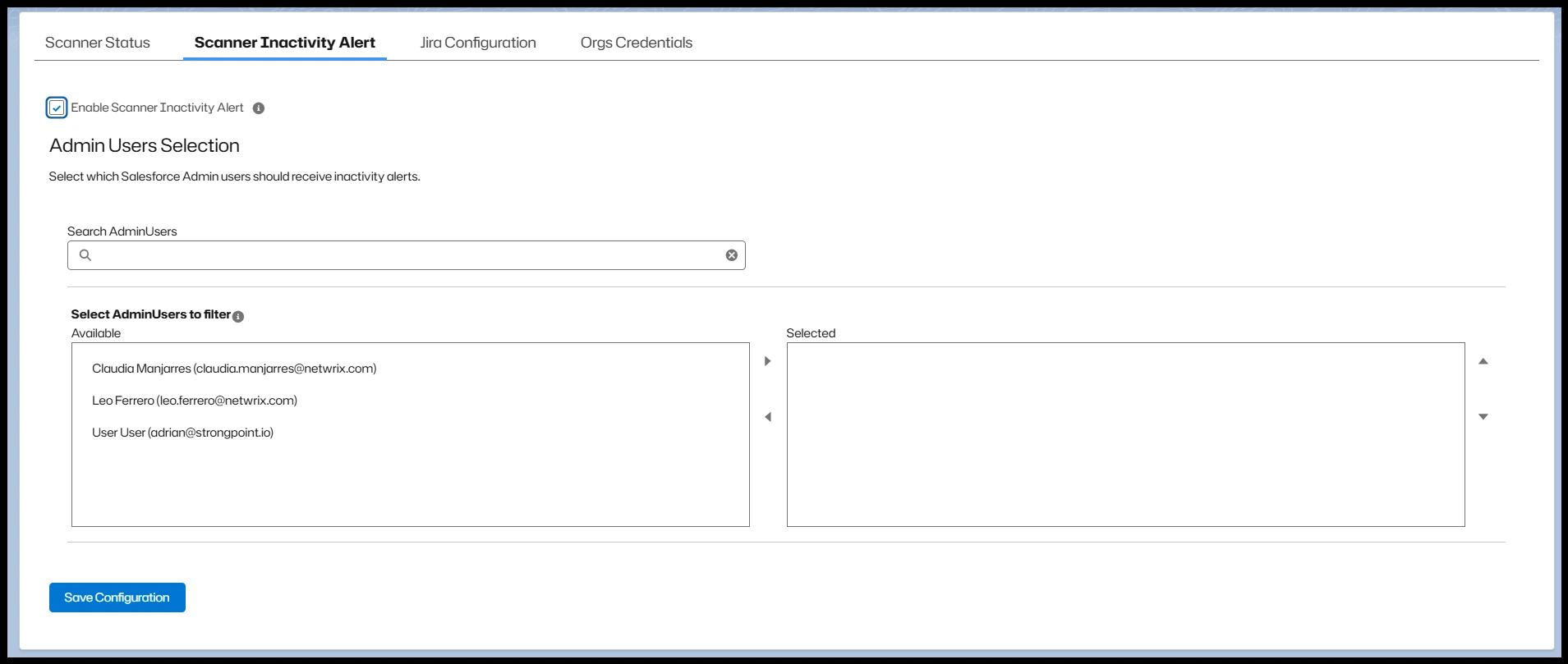Screen dimensions: 1568x664
Task: Uncheck the Enable Scanner Inactivity Alert checkbox
Action: pyautogui.click(x=57, y=108)
